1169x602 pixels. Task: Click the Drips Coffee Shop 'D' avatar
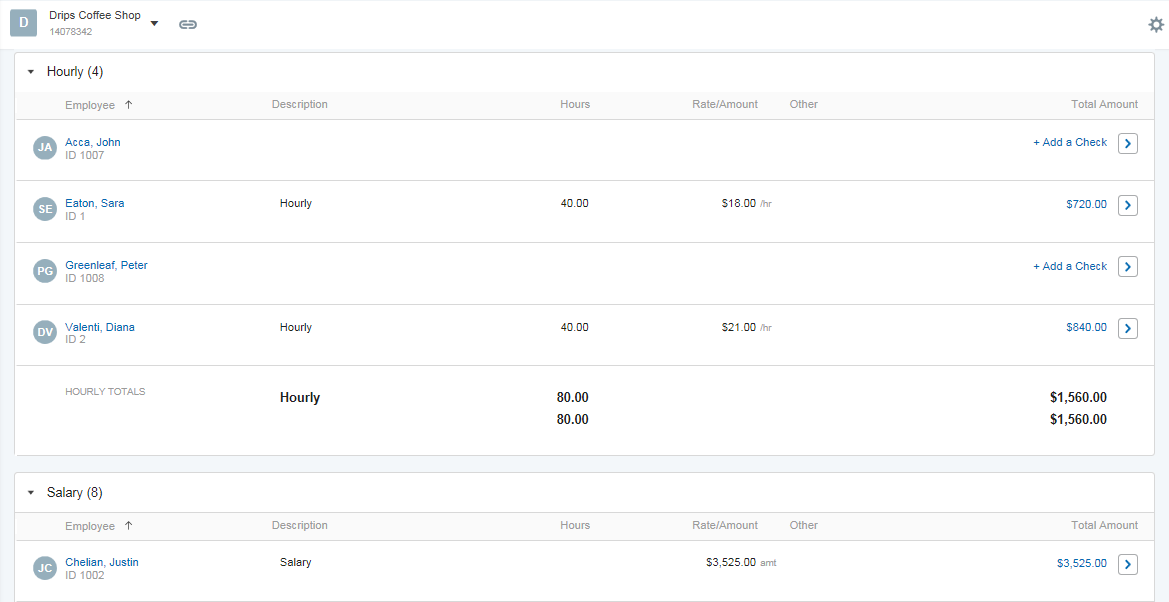point(23,23)
